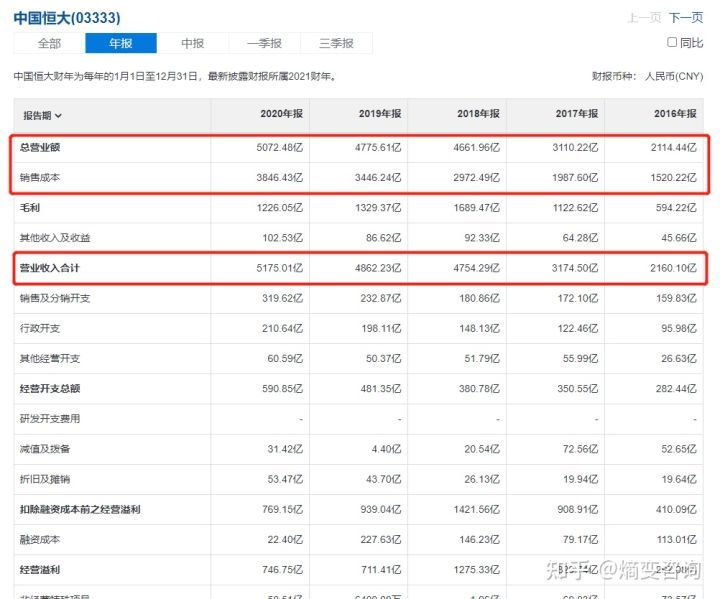Click the 研发开支费用 row label

coord(50,418)
